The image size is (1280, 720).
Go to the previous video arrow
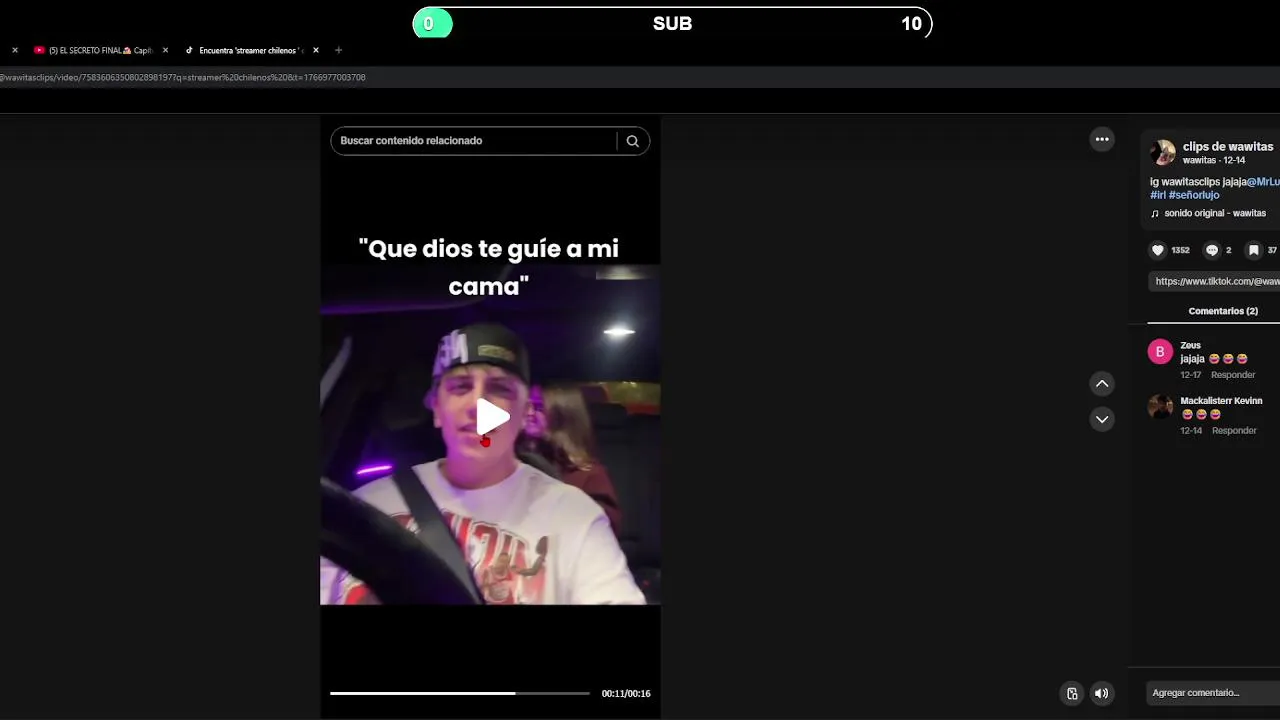click(1102, 384)
